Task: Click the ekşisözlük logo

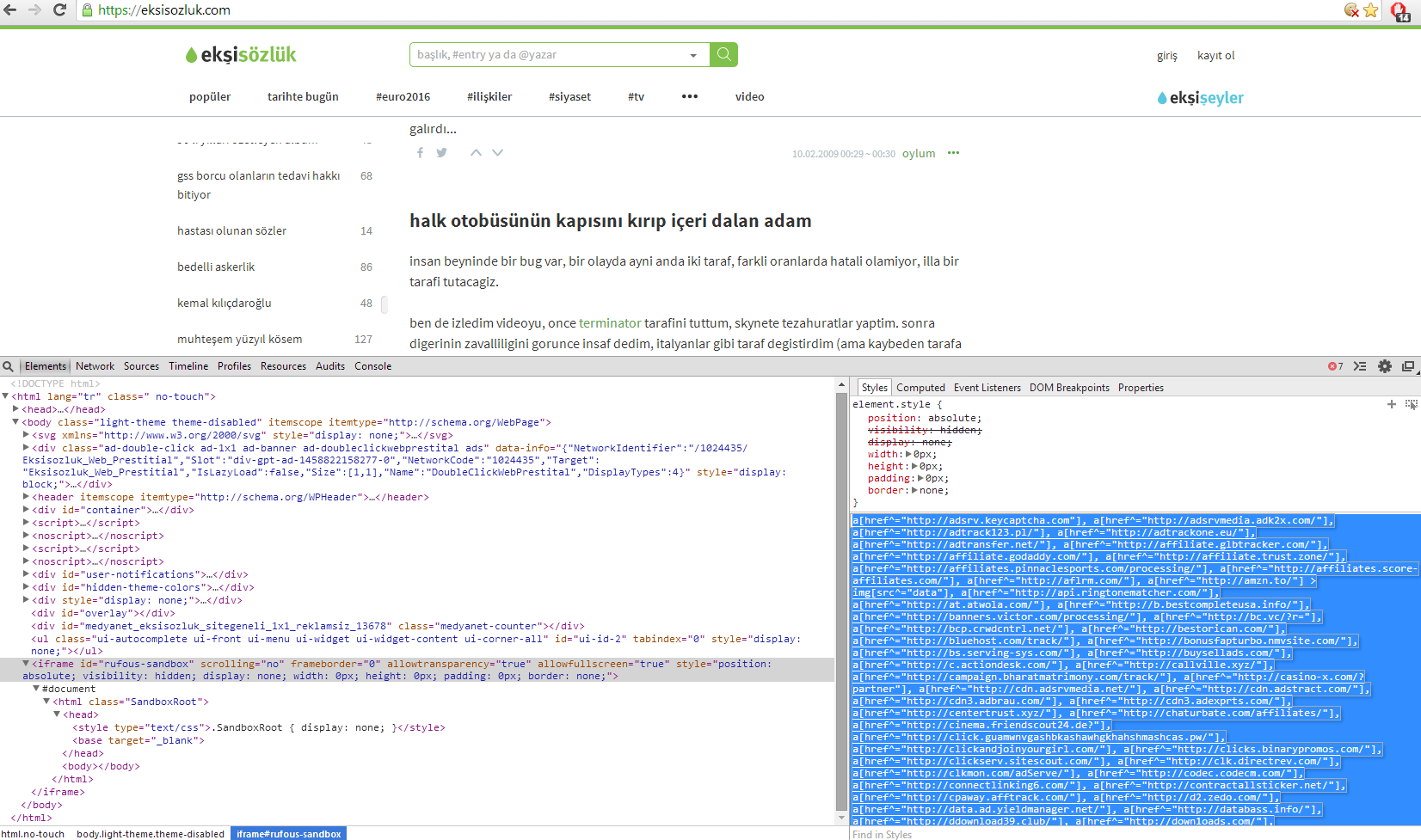Action: pos(241,55)
